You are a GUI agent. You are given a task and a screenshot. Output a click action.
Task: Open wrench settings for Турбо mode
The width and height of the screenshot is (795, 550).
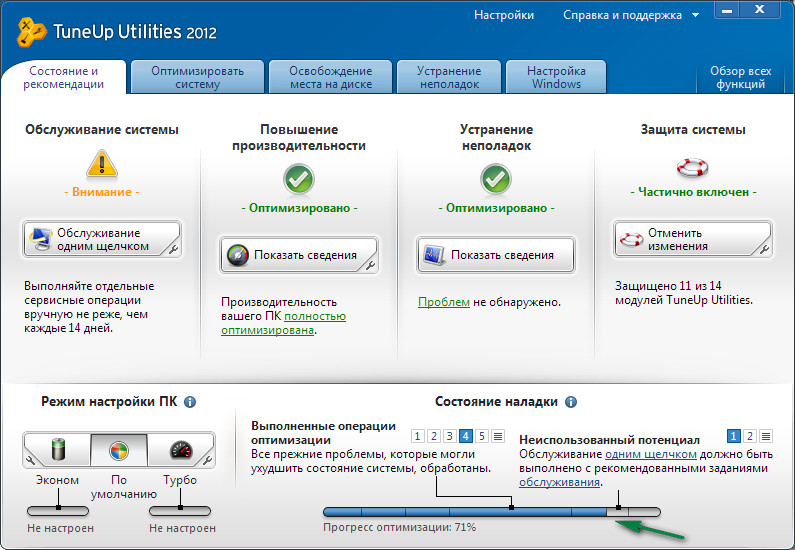pyautogui.click(x=207, y=460)
